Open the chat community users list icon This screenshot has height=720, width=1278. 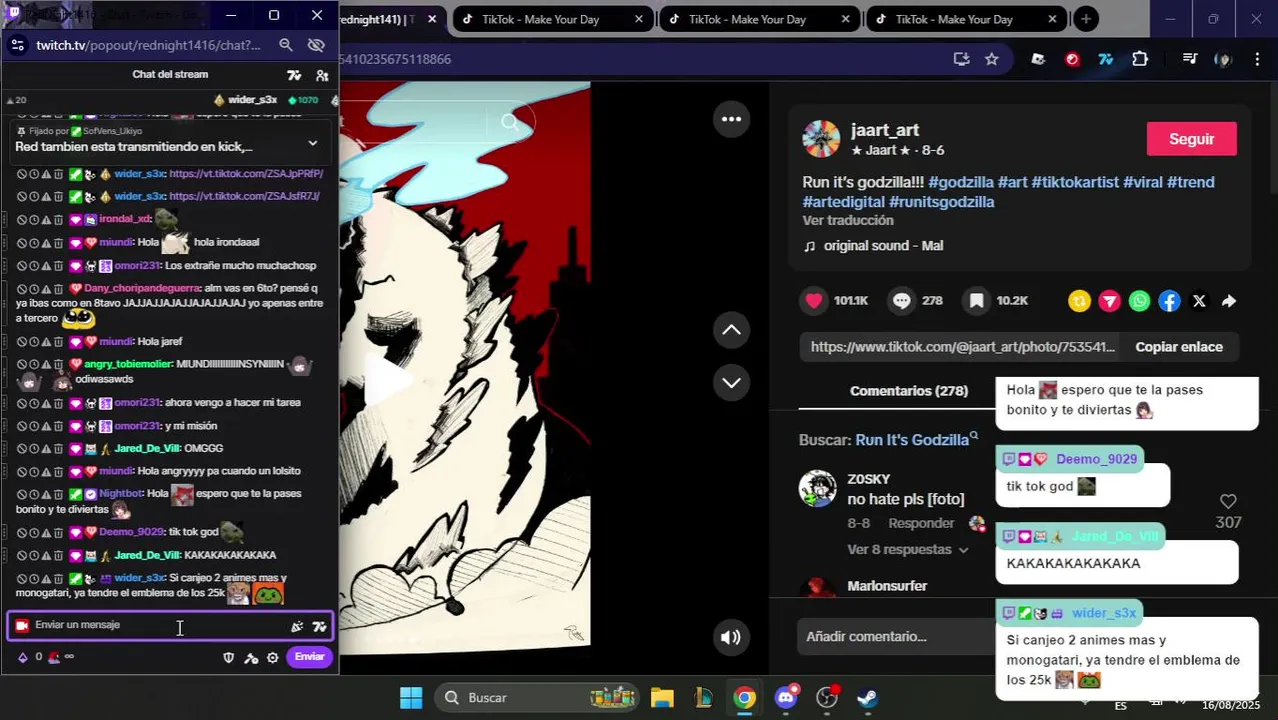pyautogui.click(x=322, y=75)
